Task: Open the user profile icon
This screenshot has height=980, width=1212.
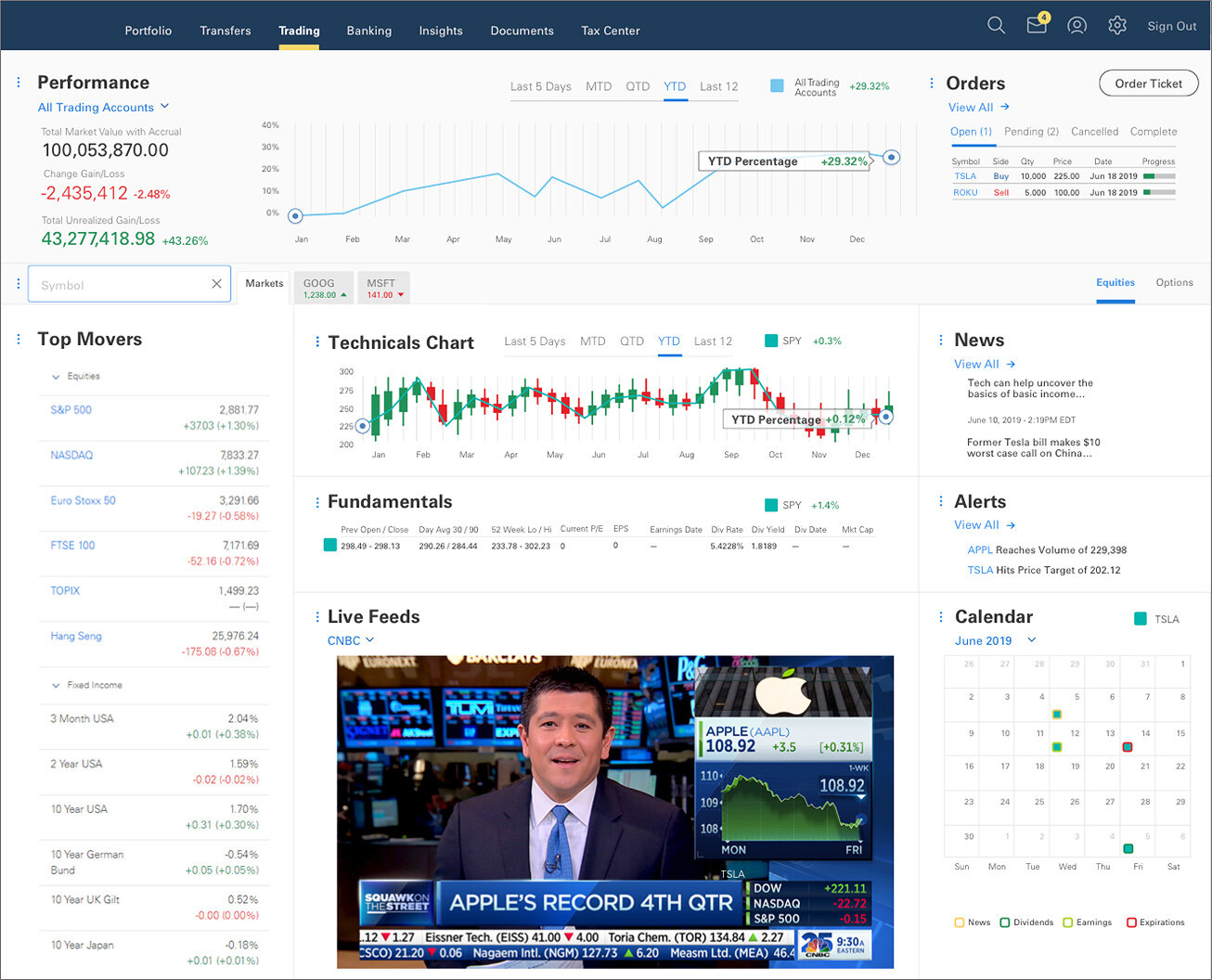Action: 1077,26
